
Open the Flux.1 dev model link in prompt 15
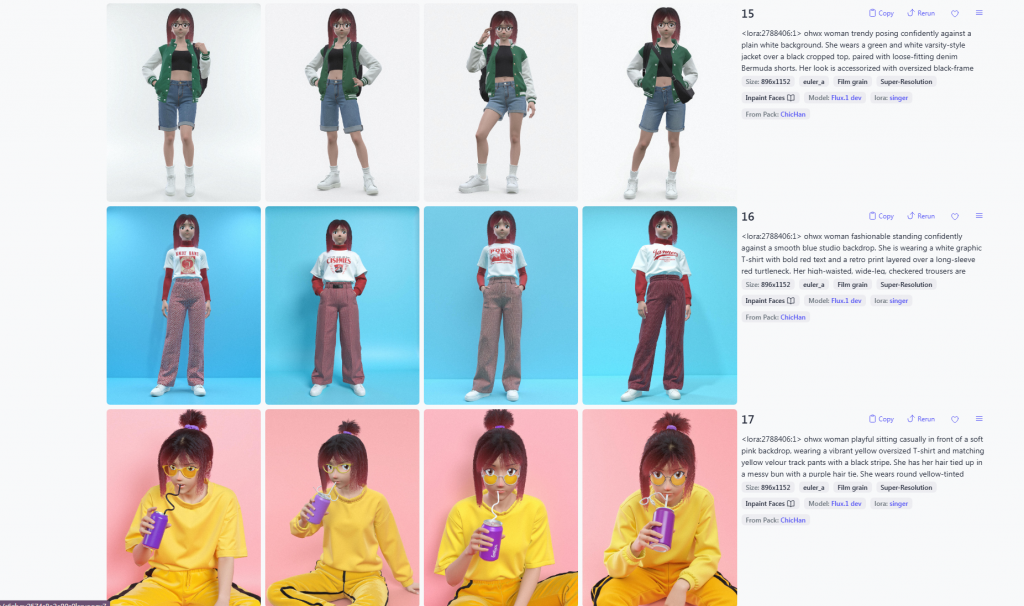pos(846,98)
